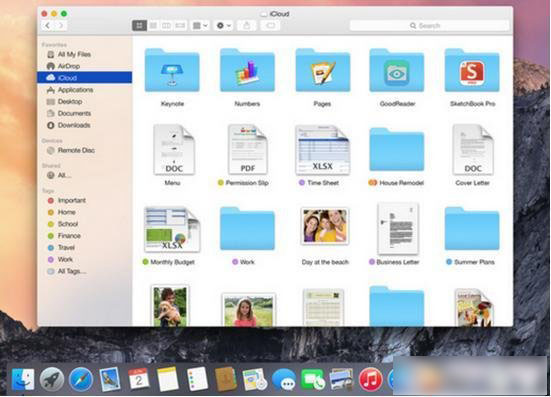Select the Summer Plans folder

(x=472, y=229)
